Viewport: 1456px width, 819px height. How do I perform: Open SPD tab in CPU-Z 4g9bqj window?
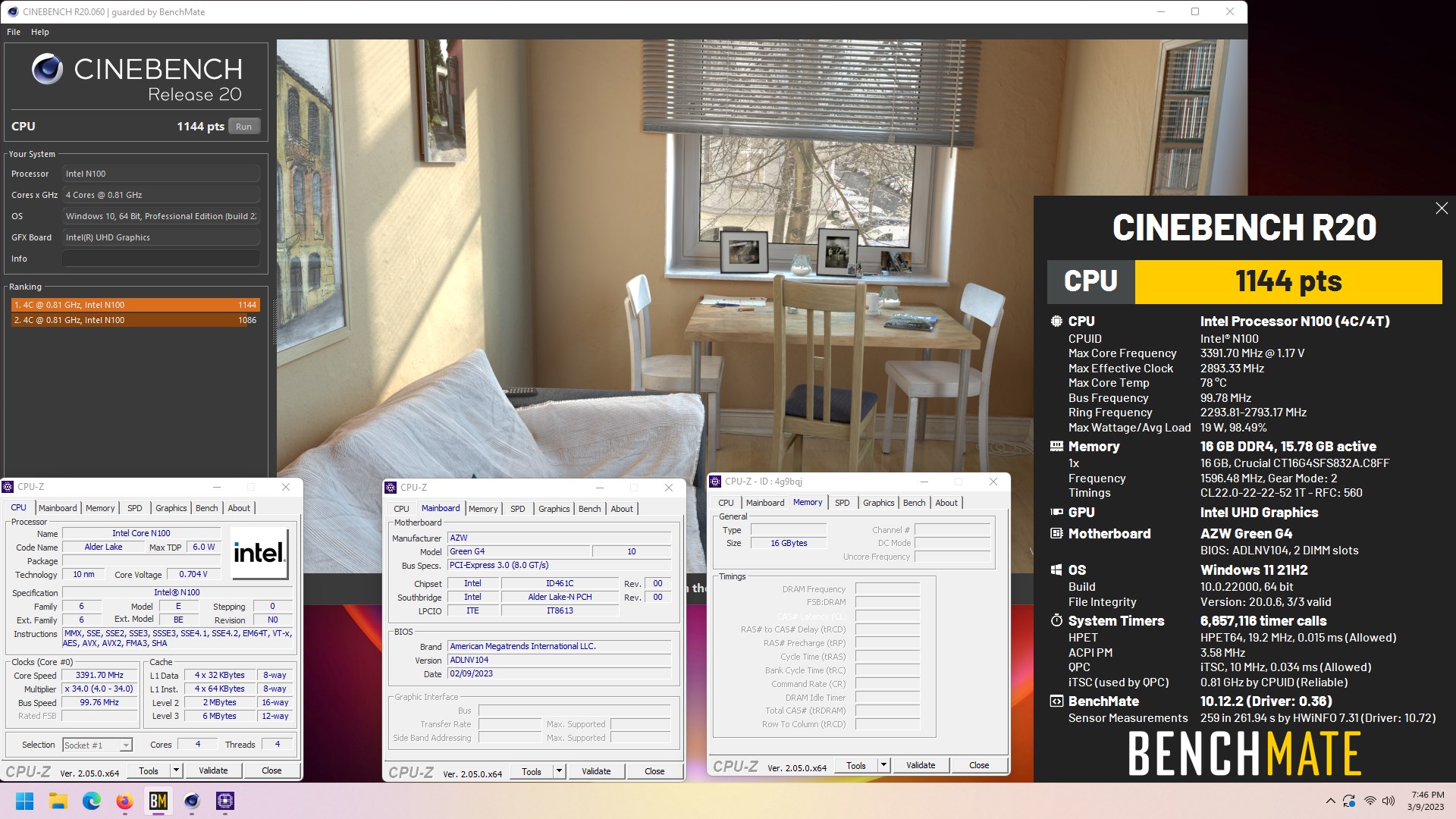click(x=843, y=503)
